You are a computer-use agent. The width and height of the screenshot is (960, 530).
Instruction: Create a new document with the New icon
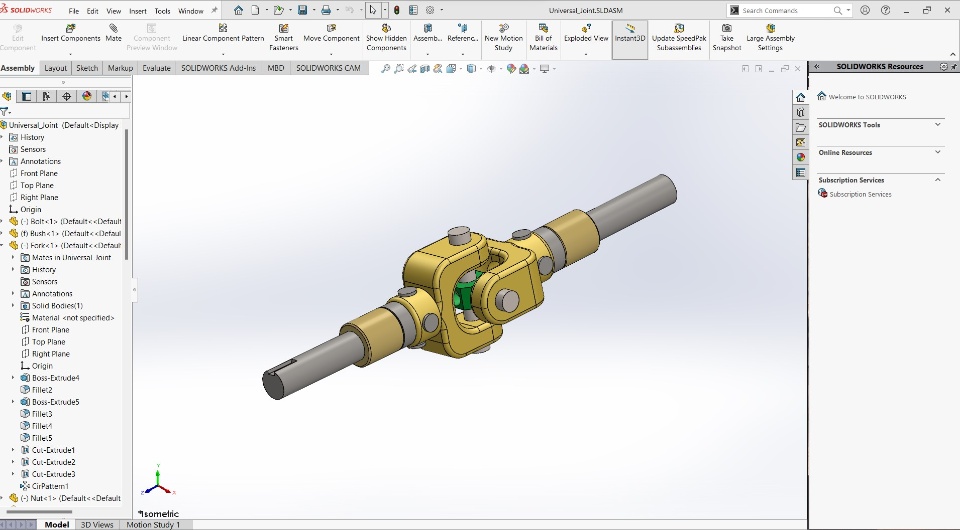pos(255,10)
